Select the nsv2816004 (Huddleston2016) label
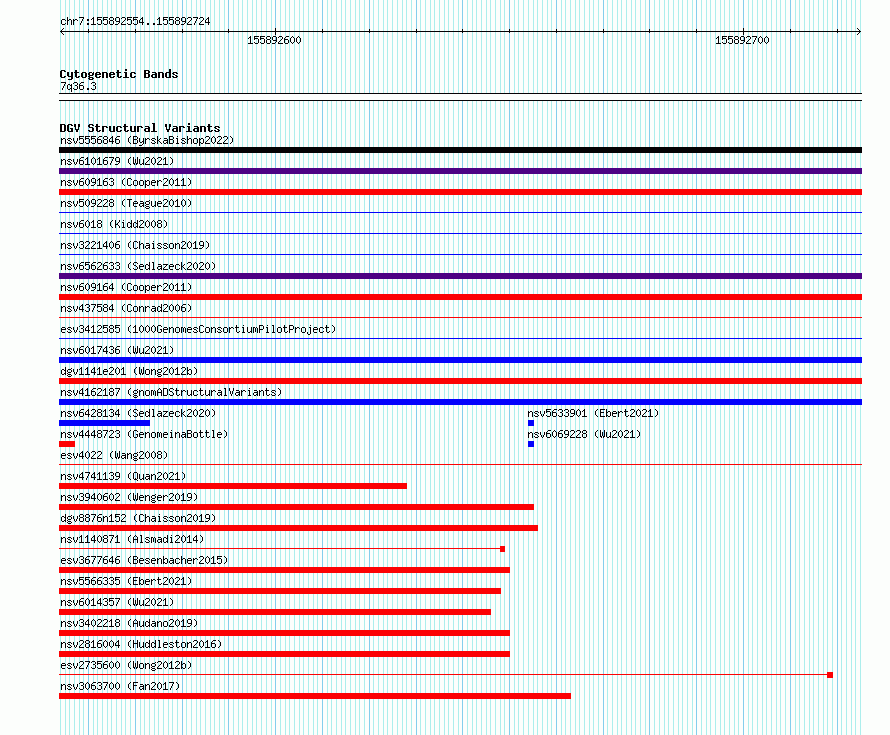Screen dimensions: 890x735 point(141,644)
